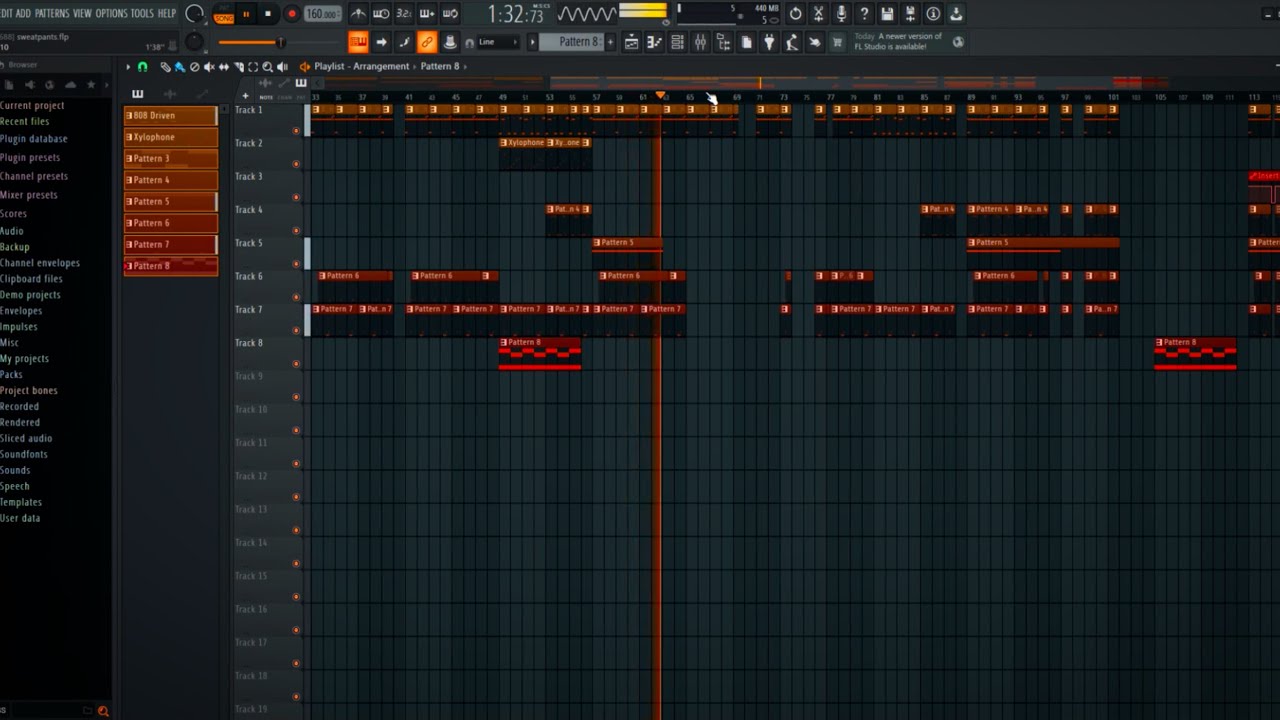Open the HELP menu

(167, 13)
